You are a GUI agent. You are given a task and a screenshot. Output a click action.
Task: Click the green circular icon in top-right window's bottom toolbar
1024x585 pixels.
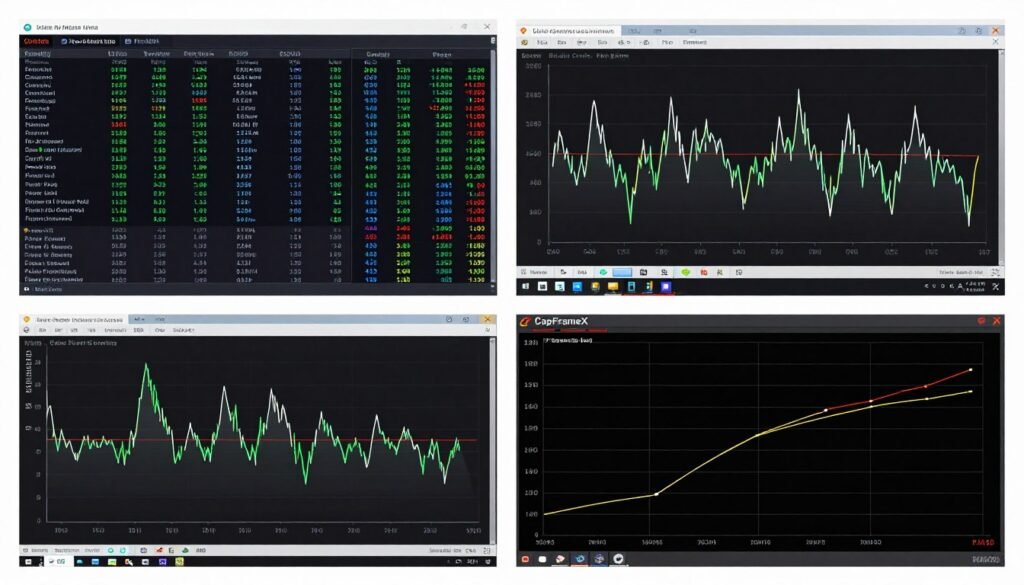tap(603, 272)
